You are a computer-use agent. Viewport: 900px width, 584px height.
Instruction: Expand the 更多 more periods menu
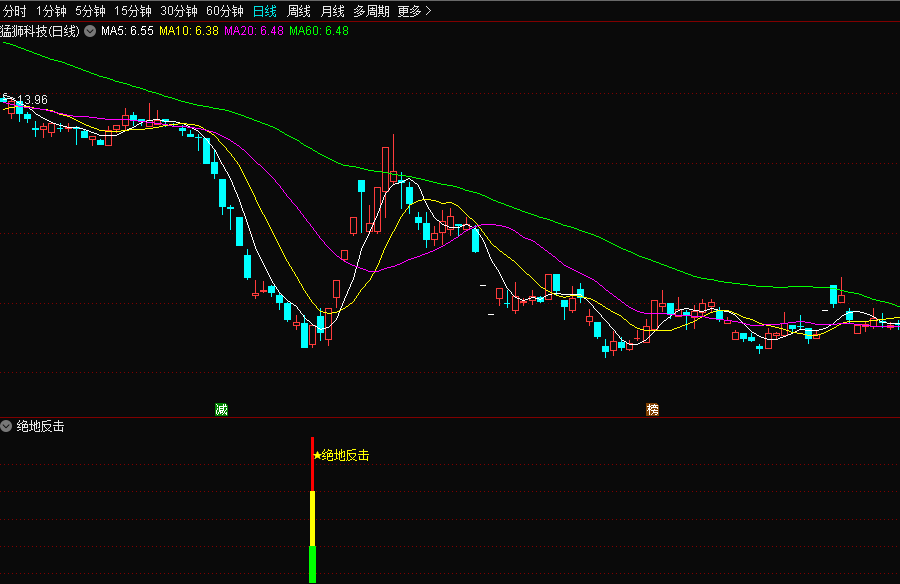click(x=414, y=11)
